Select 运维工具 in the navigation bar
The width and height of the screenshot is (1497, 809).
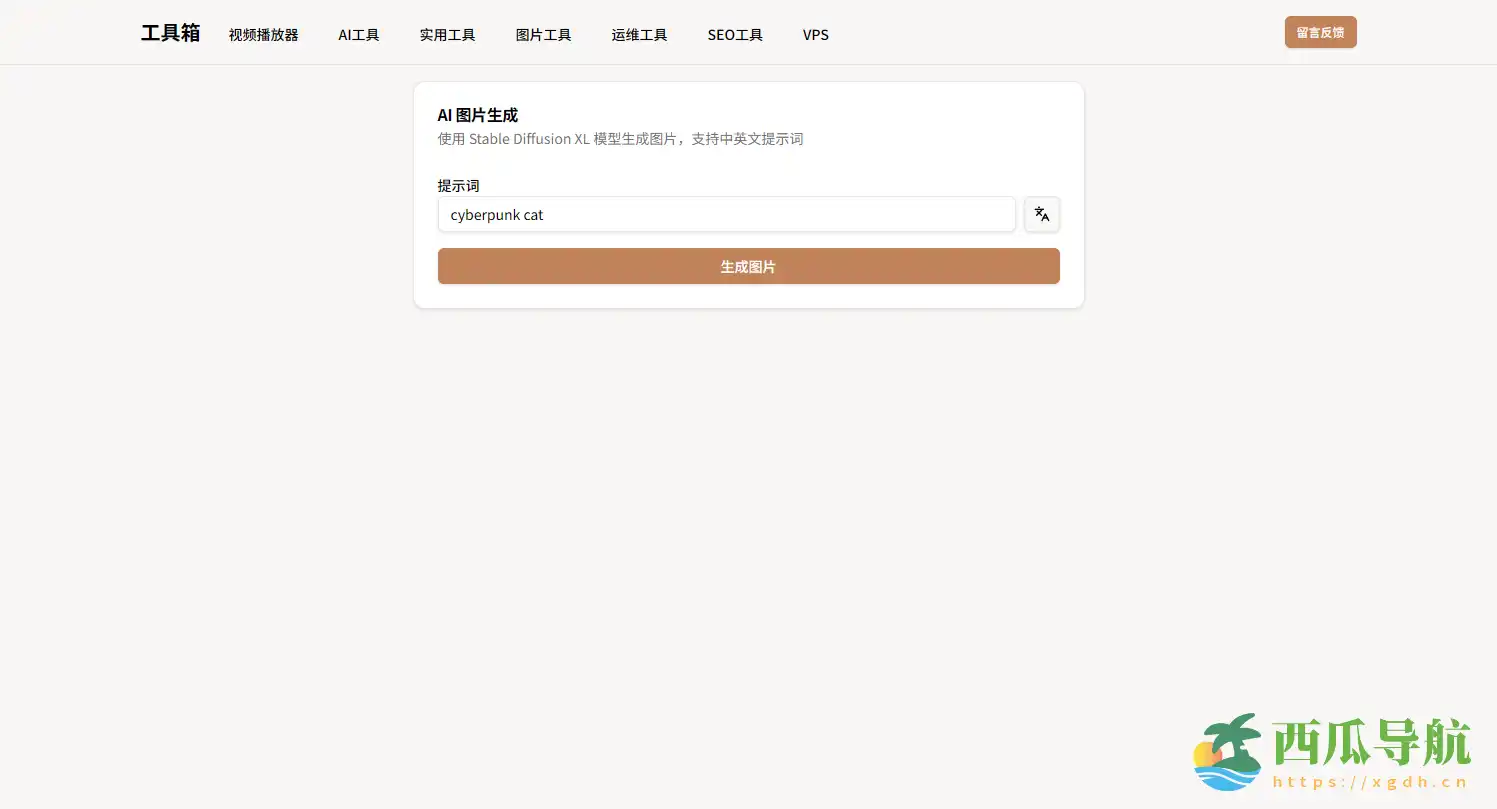tap(639, 35)
